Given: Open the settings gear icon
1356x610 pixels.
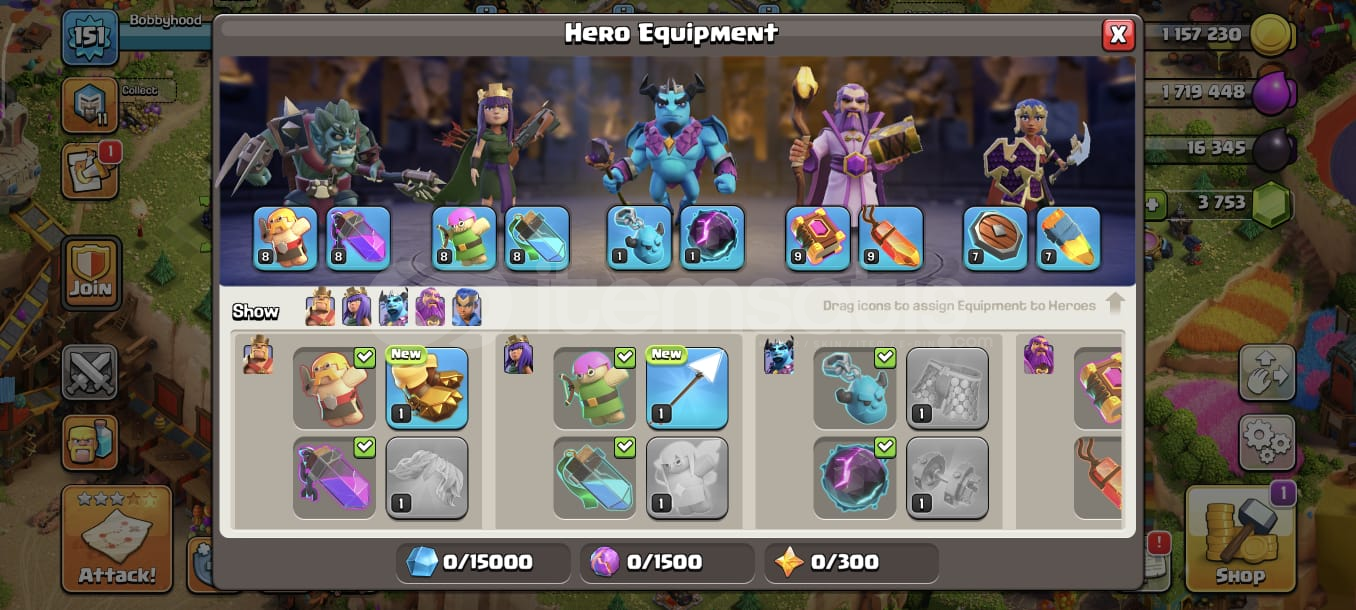Looking at the screenshot, I should click(x=1267, y=442).
